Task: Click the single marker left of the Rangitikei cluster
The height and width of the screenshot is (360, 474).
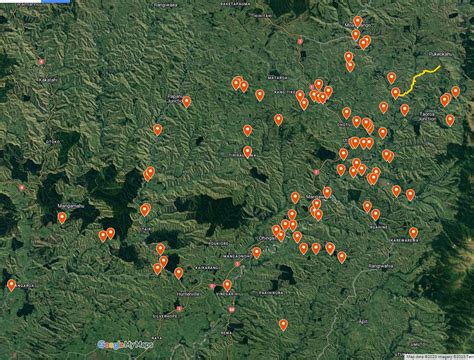Action: 260,95
